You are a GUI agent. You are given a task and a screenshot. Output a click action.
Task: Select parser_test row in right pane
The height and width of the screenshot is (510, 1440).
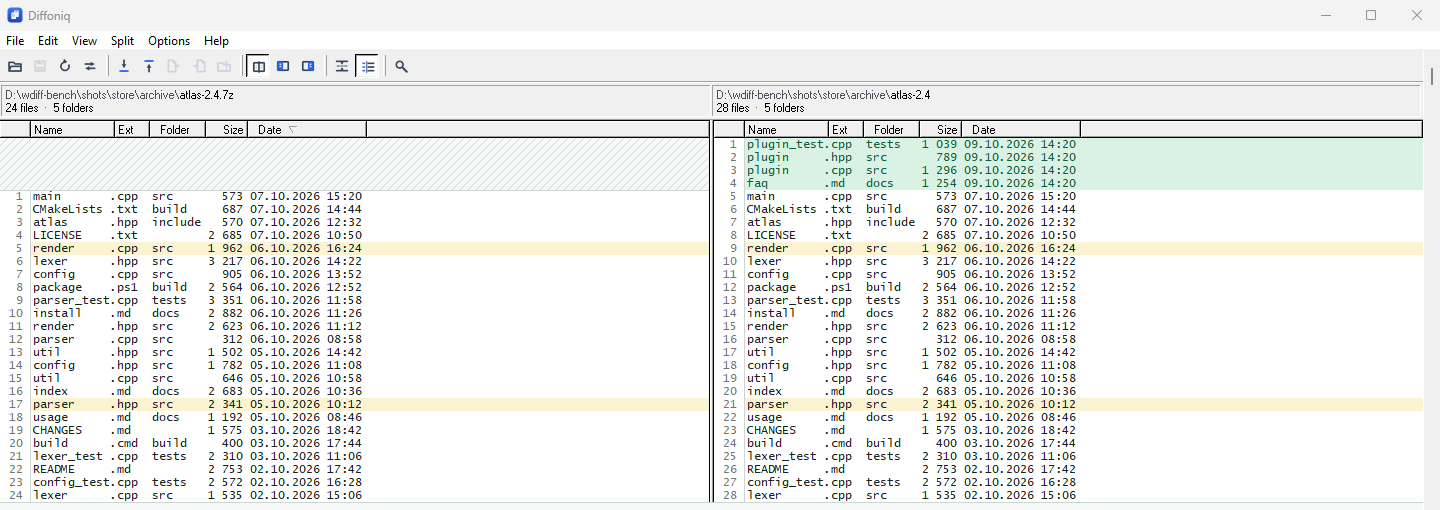(1067, 300)
